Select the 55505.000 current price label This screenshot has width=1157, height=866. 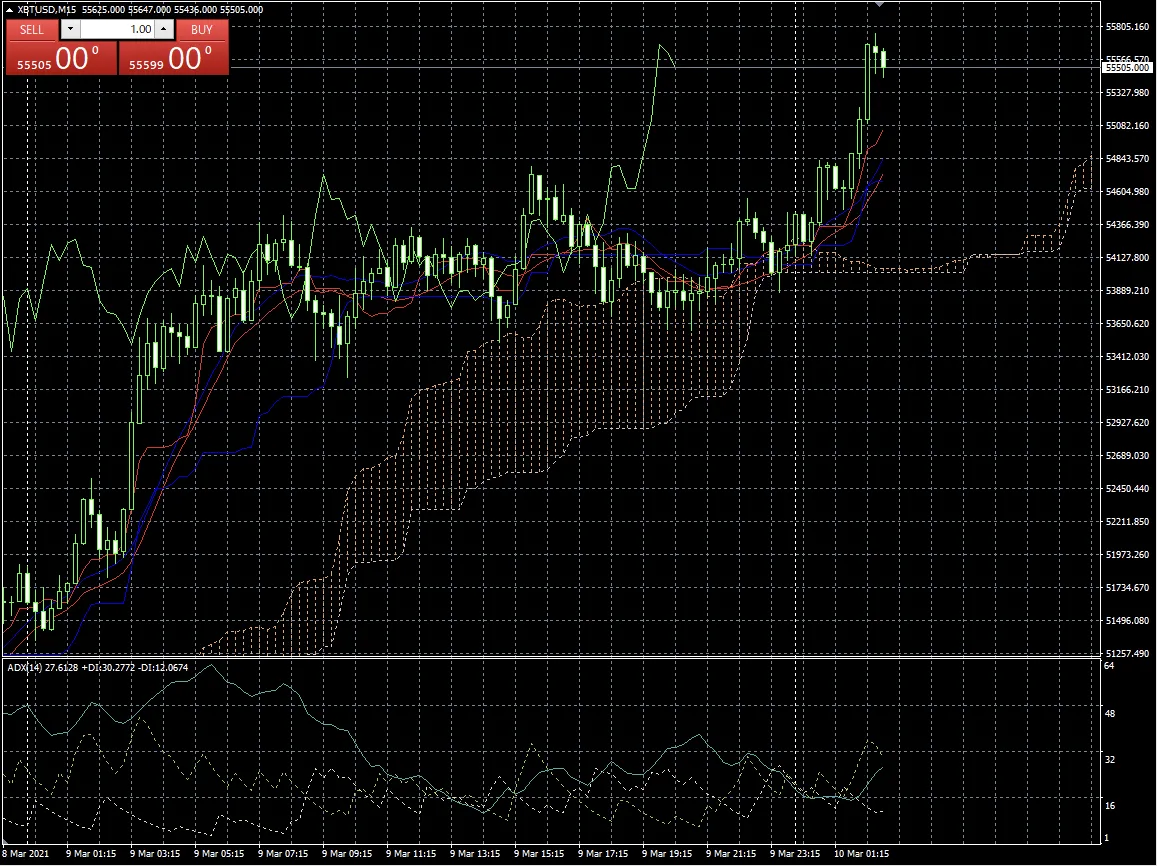click(1127, 68)
